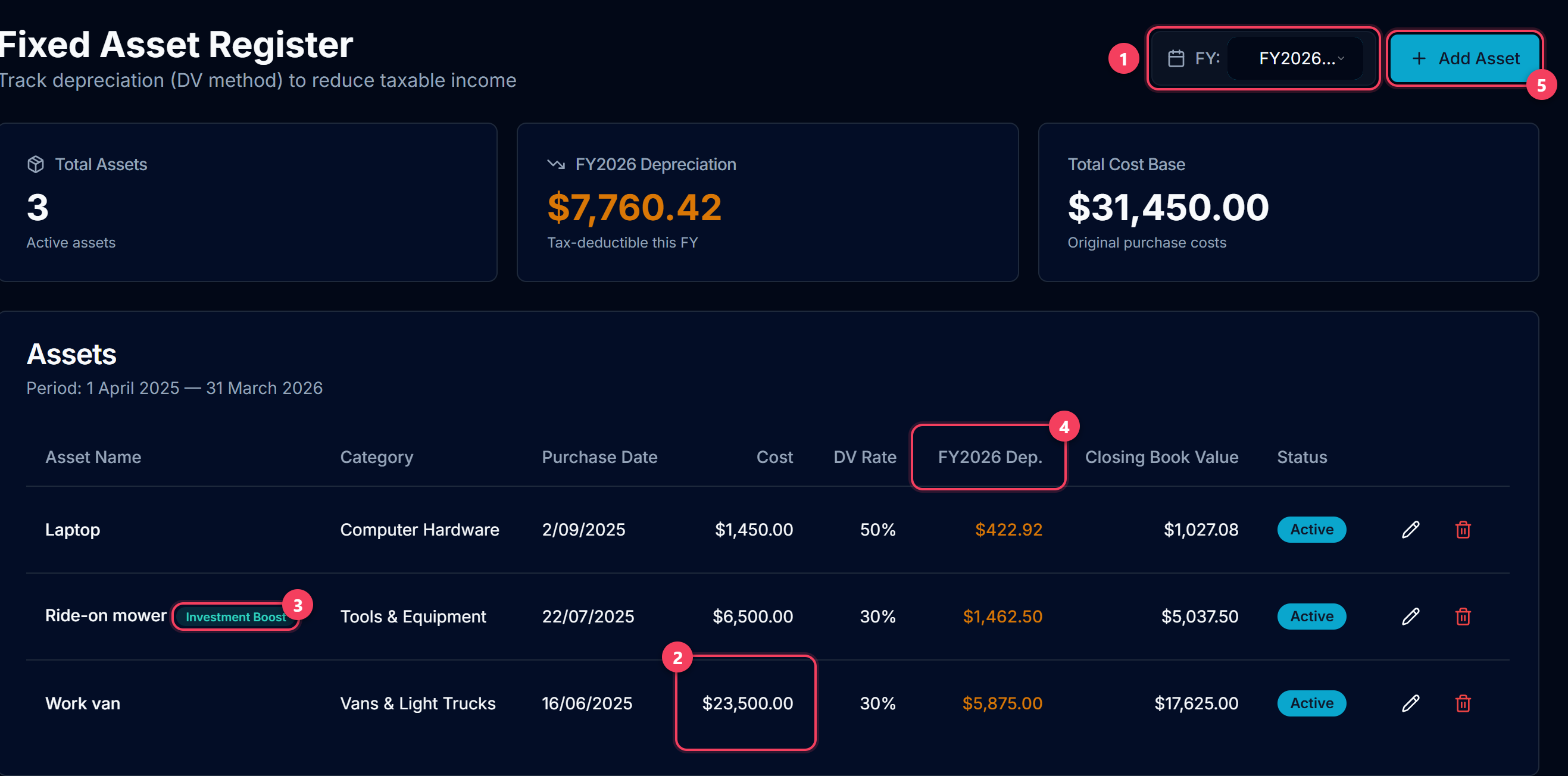Click the $7,760.42 depreciation total
The image size is (1568, 776).
[x=634, y=208]
